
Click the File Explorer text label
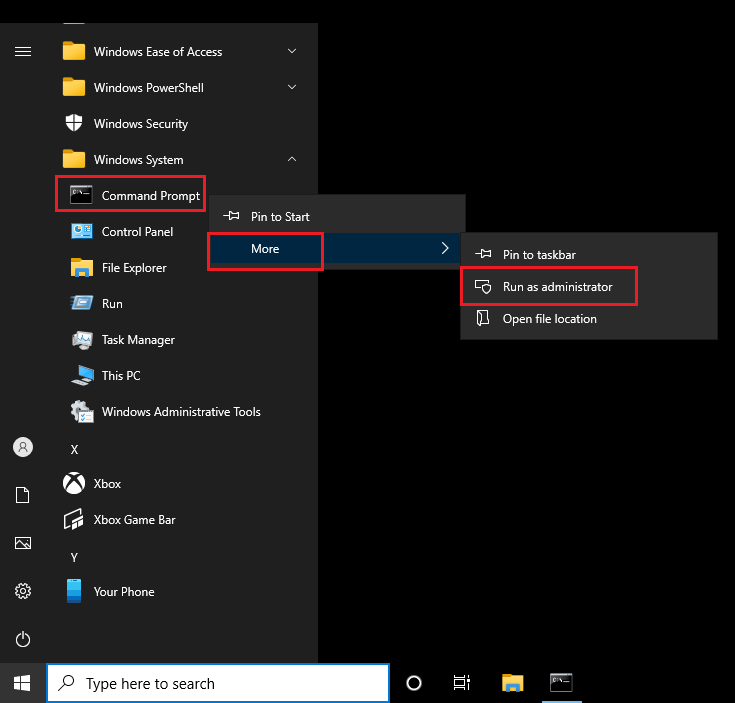pos(134,268)
